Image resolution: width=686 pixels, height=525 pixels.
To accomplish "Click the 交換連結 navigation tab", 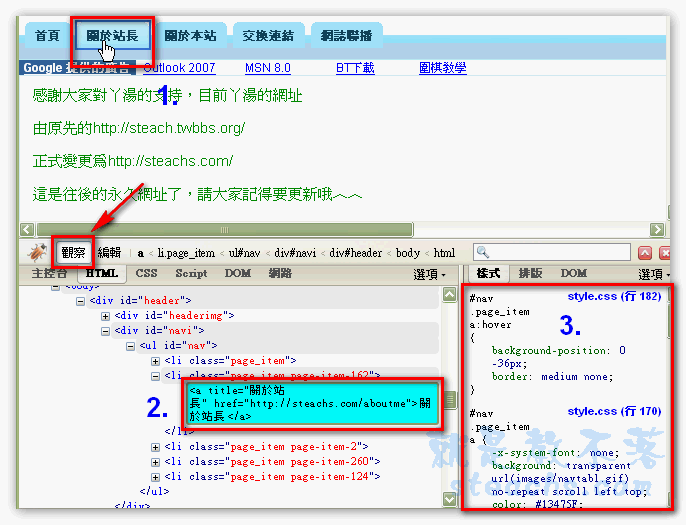I will pos(268,35).
